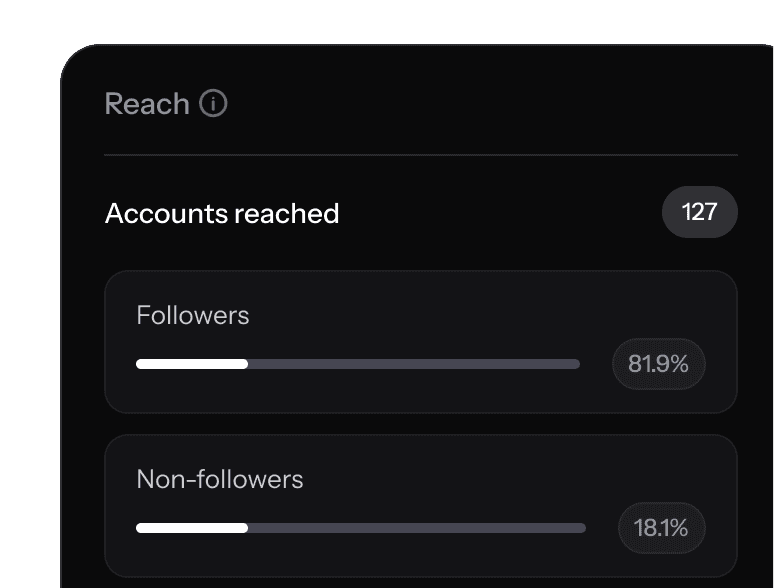The height and width of the screenshot is (588, 774).
Task: Click the 81.9% percentage badge
Action: pyautogui.click(x=658, y=365)
